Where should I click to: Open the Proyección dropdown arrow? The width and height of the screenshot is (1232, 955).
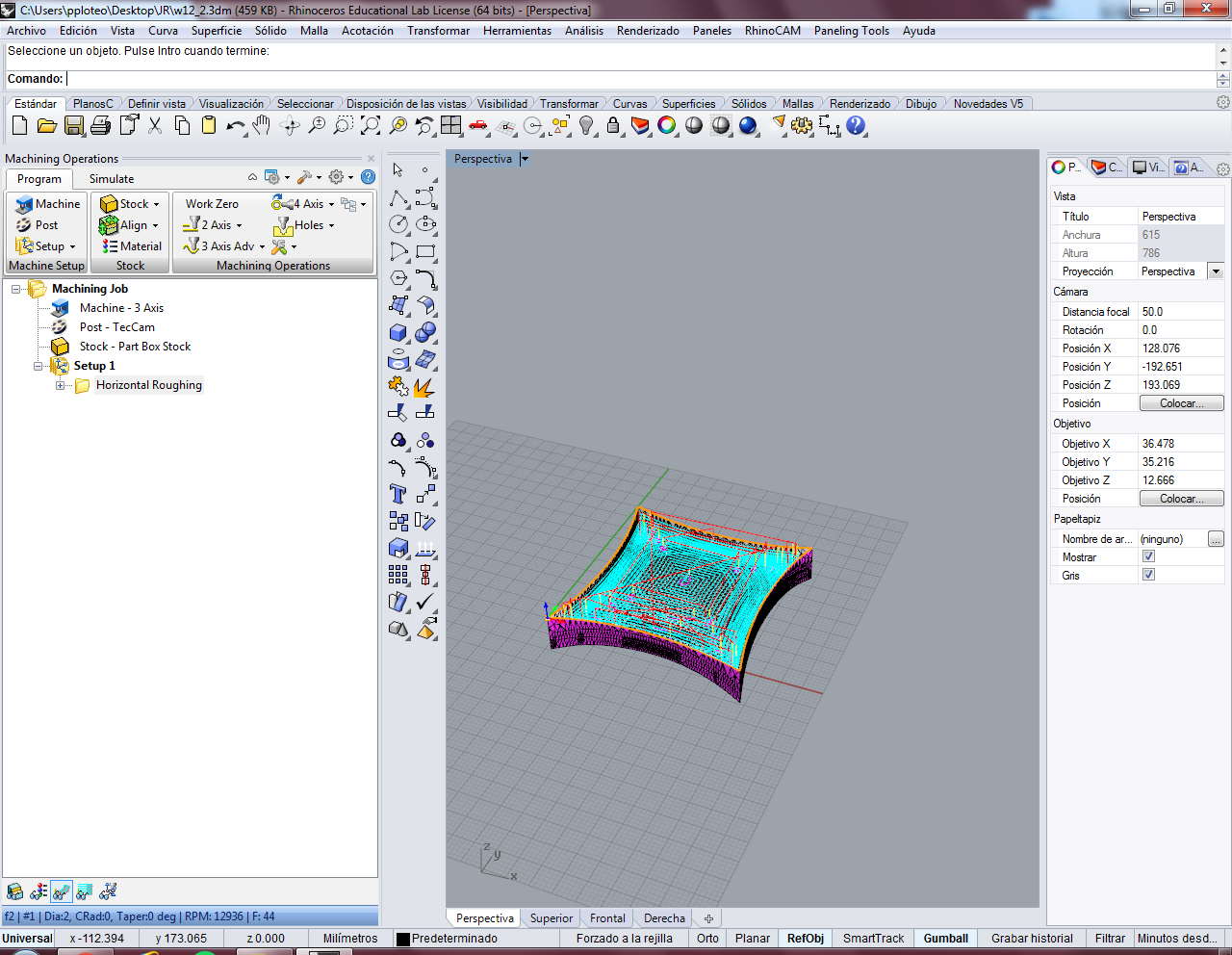[x=1216, y=271]
